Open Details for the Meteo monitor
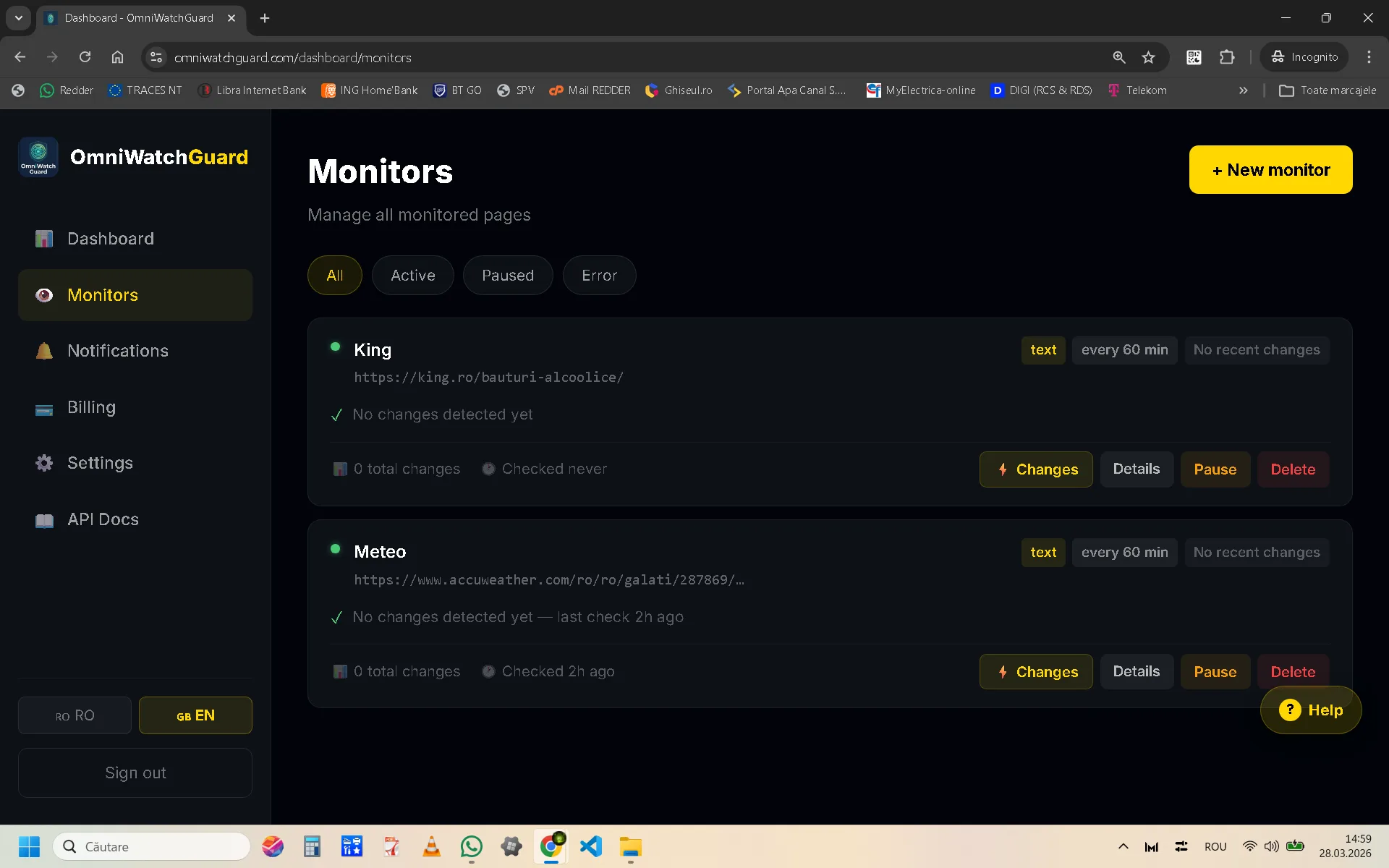The width and height of the screenshot is (1389, 868). click(x=1137, y=672)
